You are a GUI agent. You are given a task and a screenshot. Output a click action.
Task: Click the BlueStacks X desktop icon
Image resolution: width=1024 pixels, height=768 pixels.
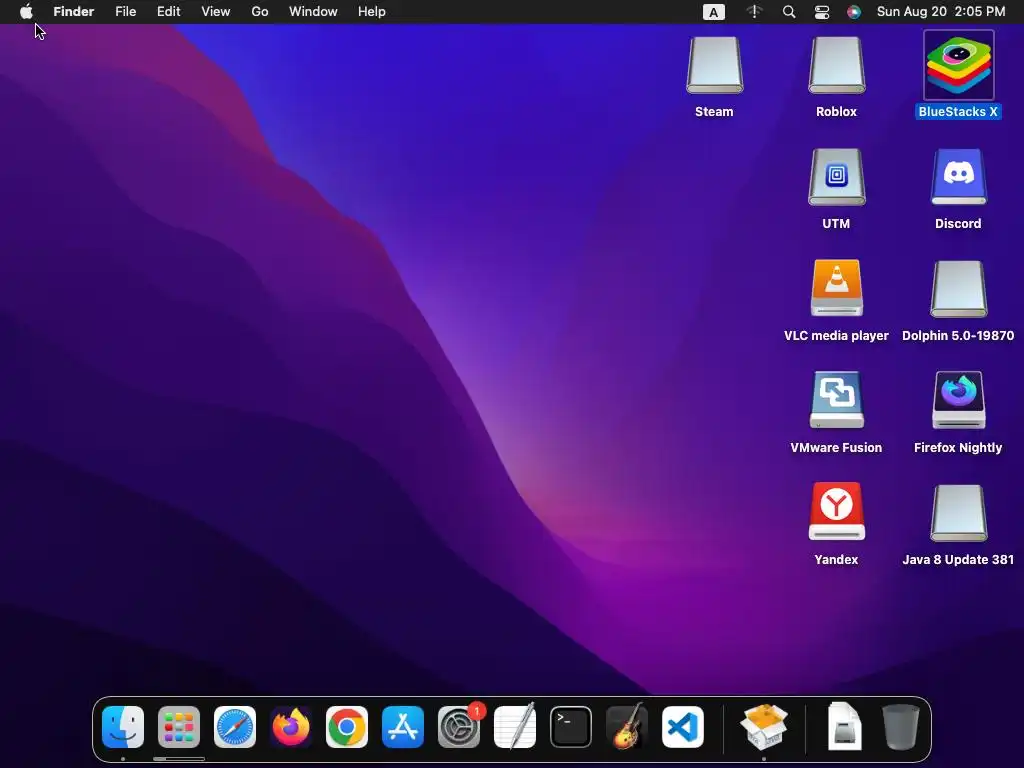coord(959,65)
